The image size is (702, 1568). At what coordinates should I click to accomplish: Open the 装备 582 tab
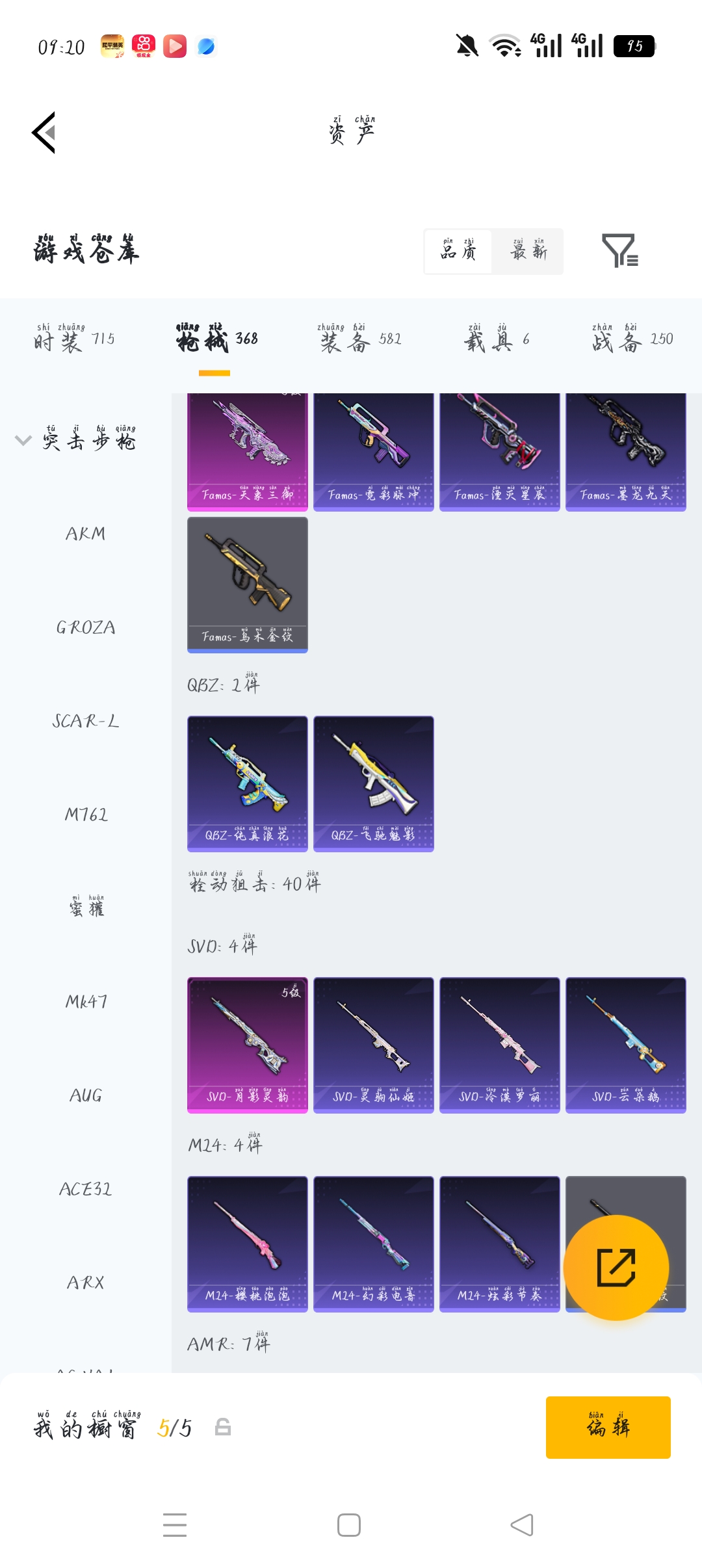pos(361,339)
